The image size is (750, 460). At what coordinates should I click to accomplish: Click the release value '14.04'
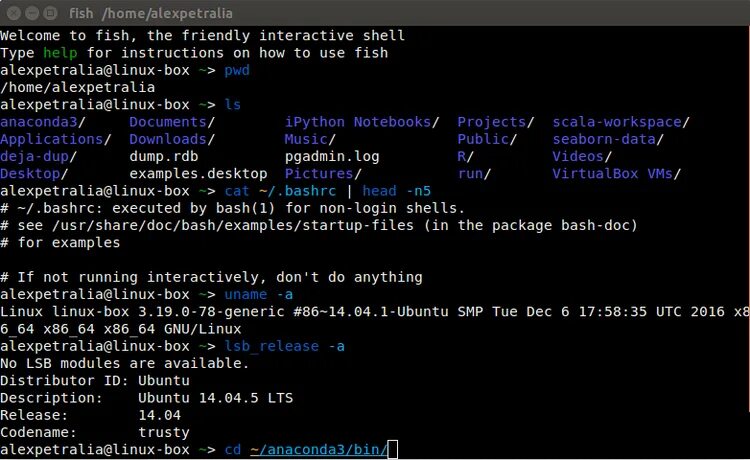click(159, 415)
